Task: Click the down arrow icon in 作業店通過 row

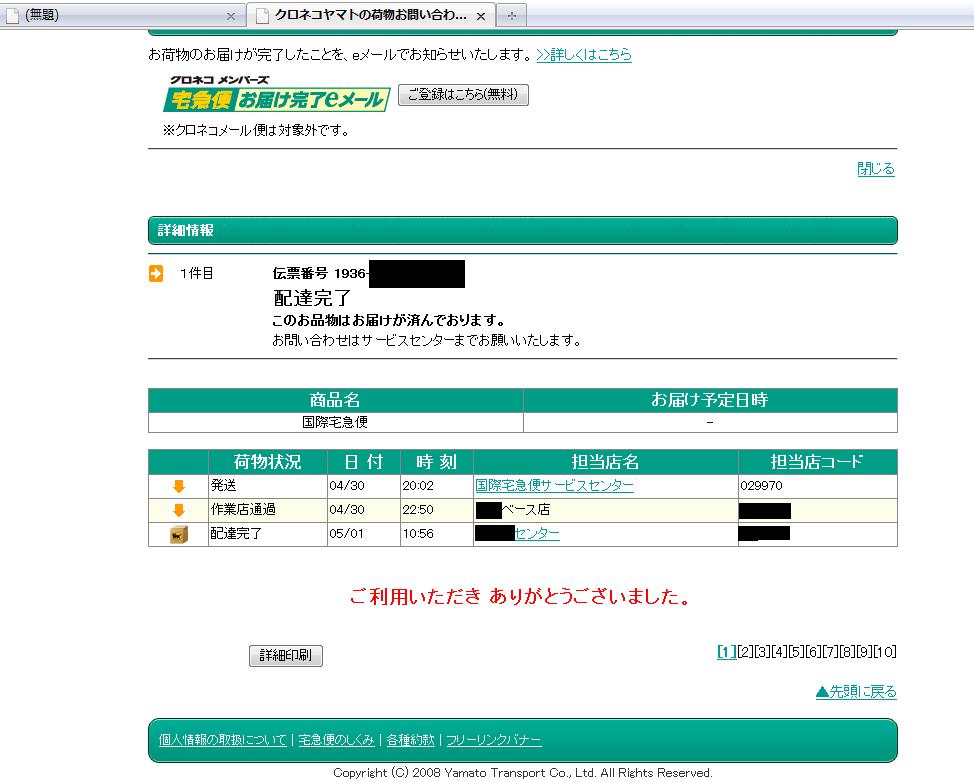Action: (179, 510)
